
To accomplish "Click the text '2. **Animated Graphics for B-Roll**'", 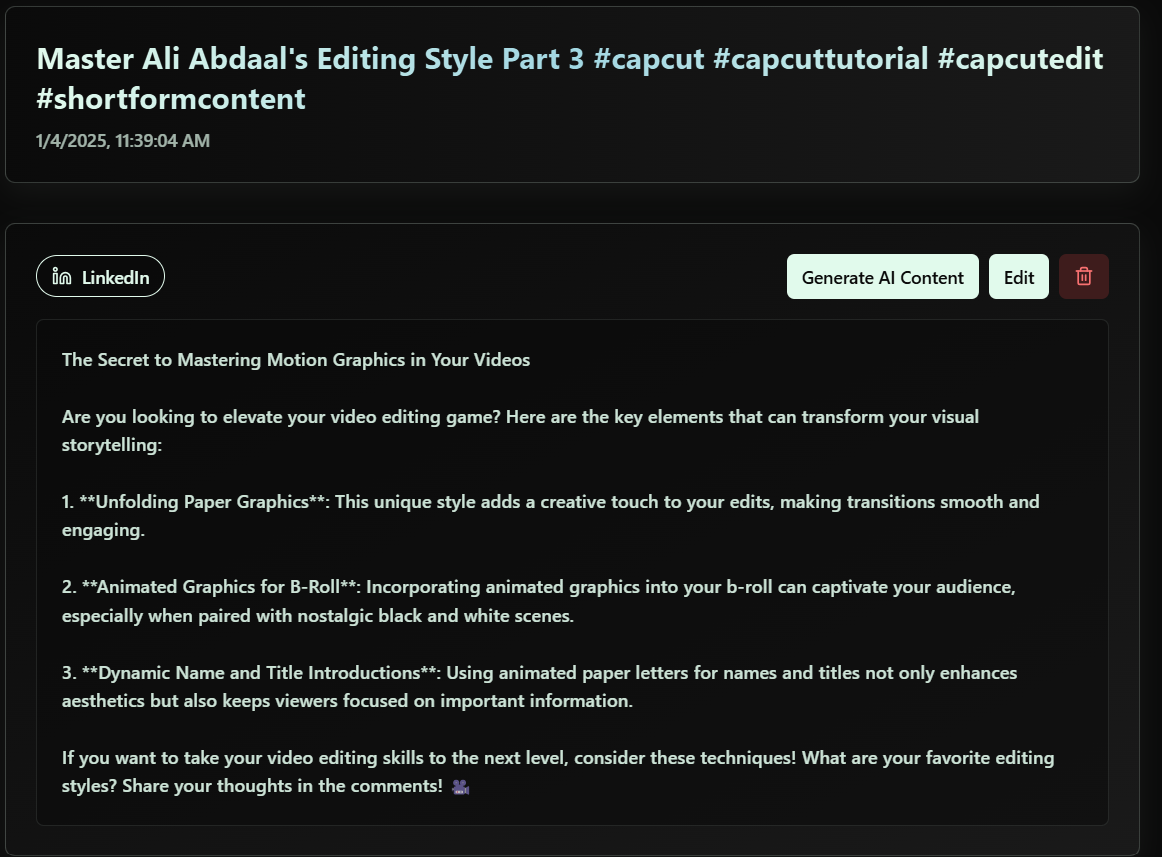I will coord(211,587).
